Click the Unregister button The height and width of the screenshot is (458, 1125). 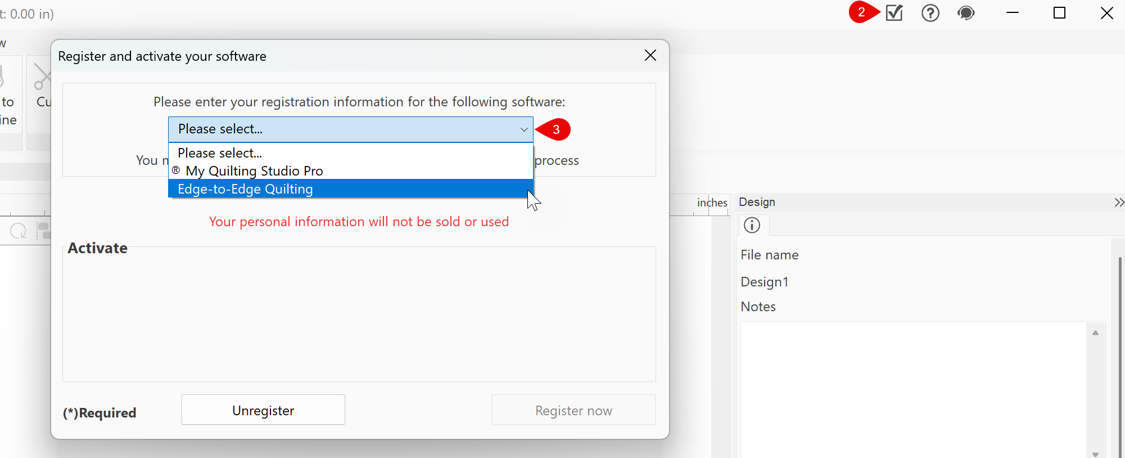[x=263, y=410]
